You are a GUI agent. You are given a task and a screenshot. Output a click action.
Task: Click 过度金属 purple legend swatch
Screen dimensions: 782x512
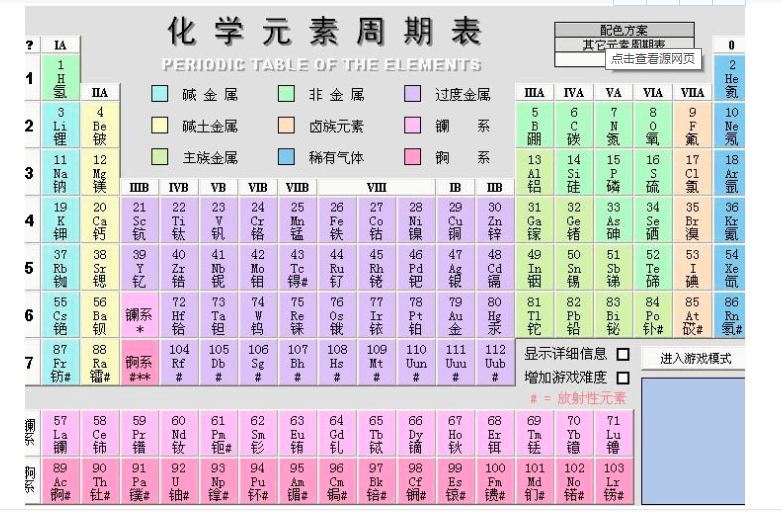412,94
